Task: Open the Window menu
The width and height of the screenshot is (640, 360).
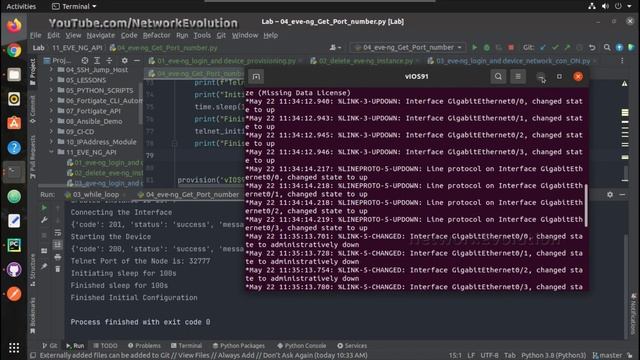Action: (x=245, y=36)
